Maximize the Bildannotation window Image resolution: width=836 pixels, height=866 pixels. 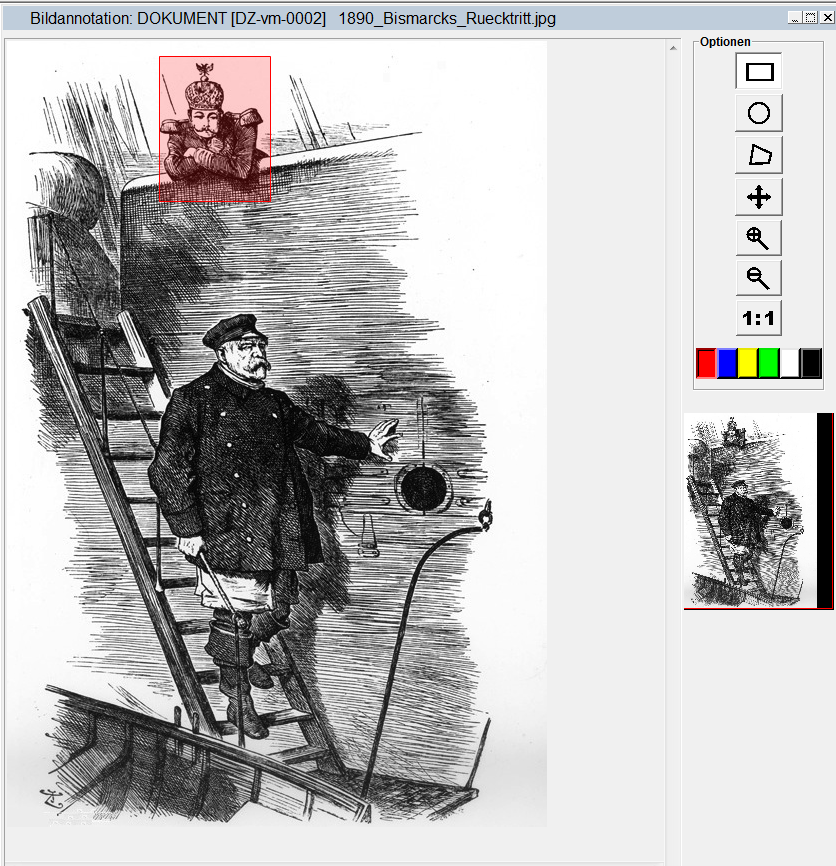[810, 17]
